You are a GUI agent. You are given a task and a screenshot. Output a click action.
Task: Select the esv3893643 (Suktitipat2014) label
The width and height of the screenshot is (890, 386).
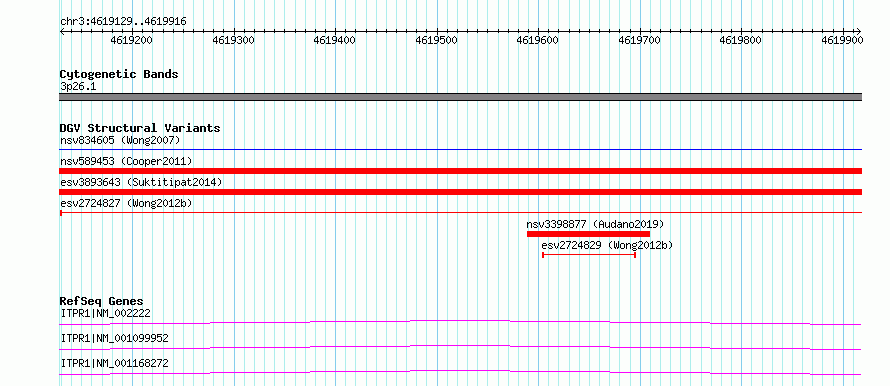(x=141, y=182)
